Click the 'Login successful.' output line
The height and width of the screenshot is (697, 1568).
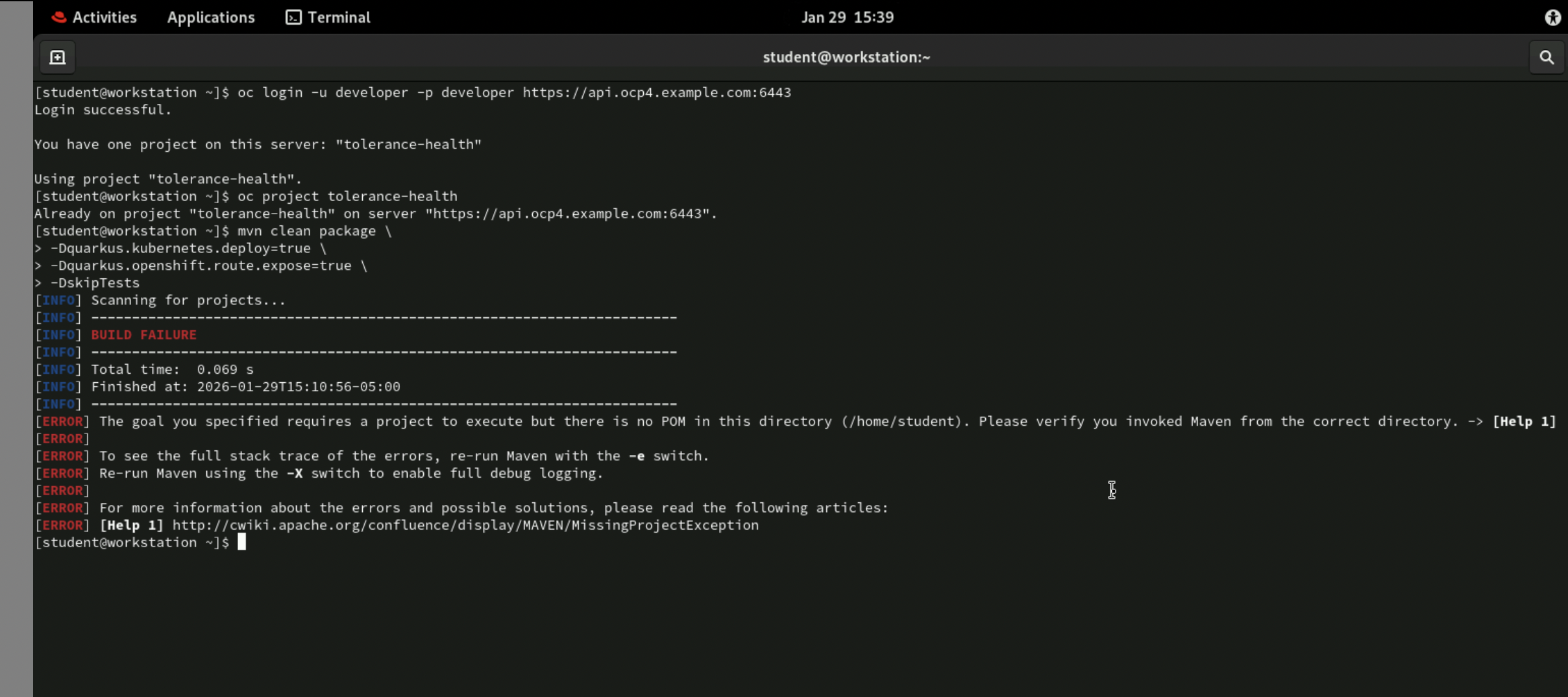pos(103,110)
